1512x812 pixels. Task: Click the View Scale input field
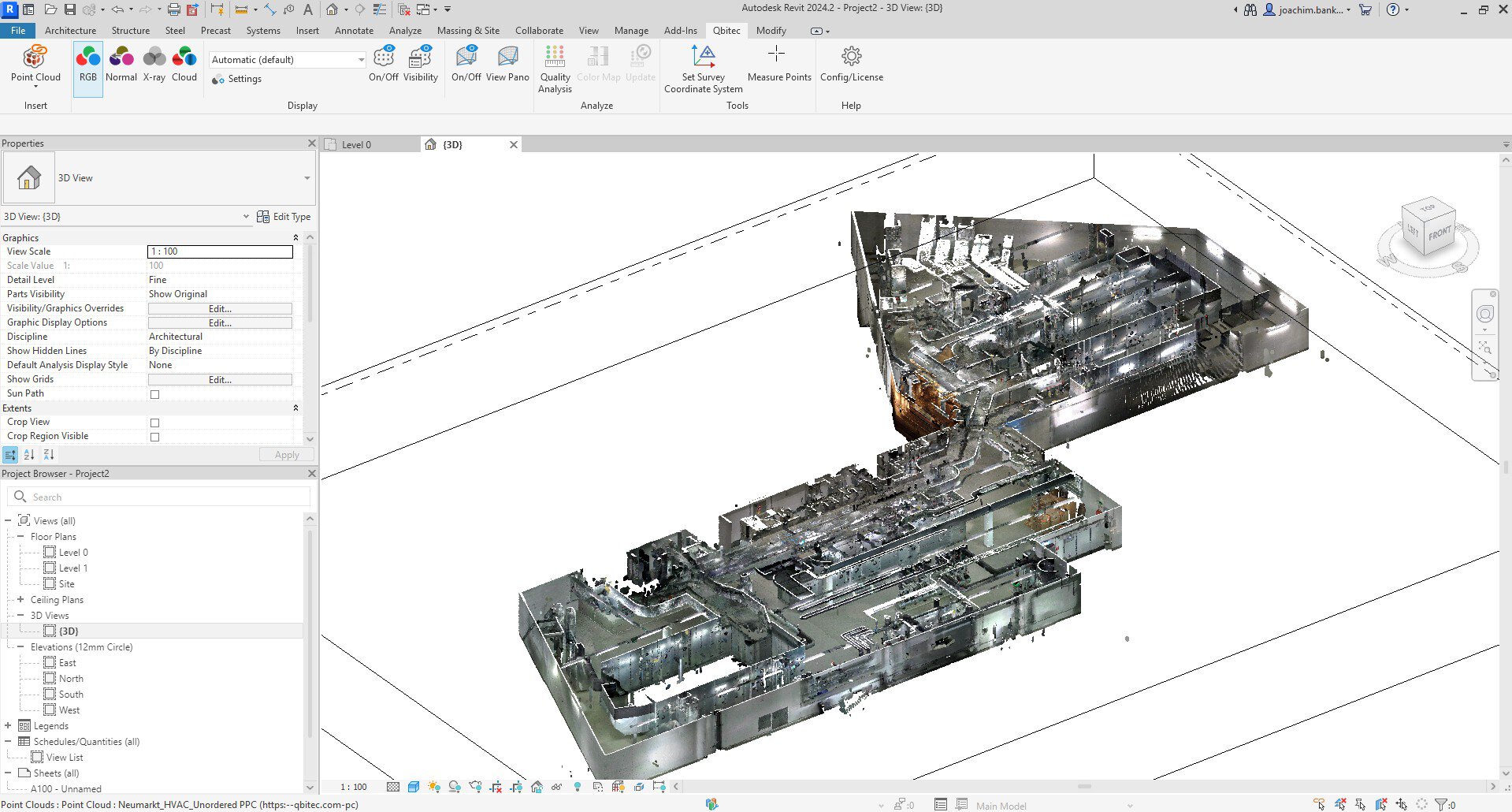220,251
